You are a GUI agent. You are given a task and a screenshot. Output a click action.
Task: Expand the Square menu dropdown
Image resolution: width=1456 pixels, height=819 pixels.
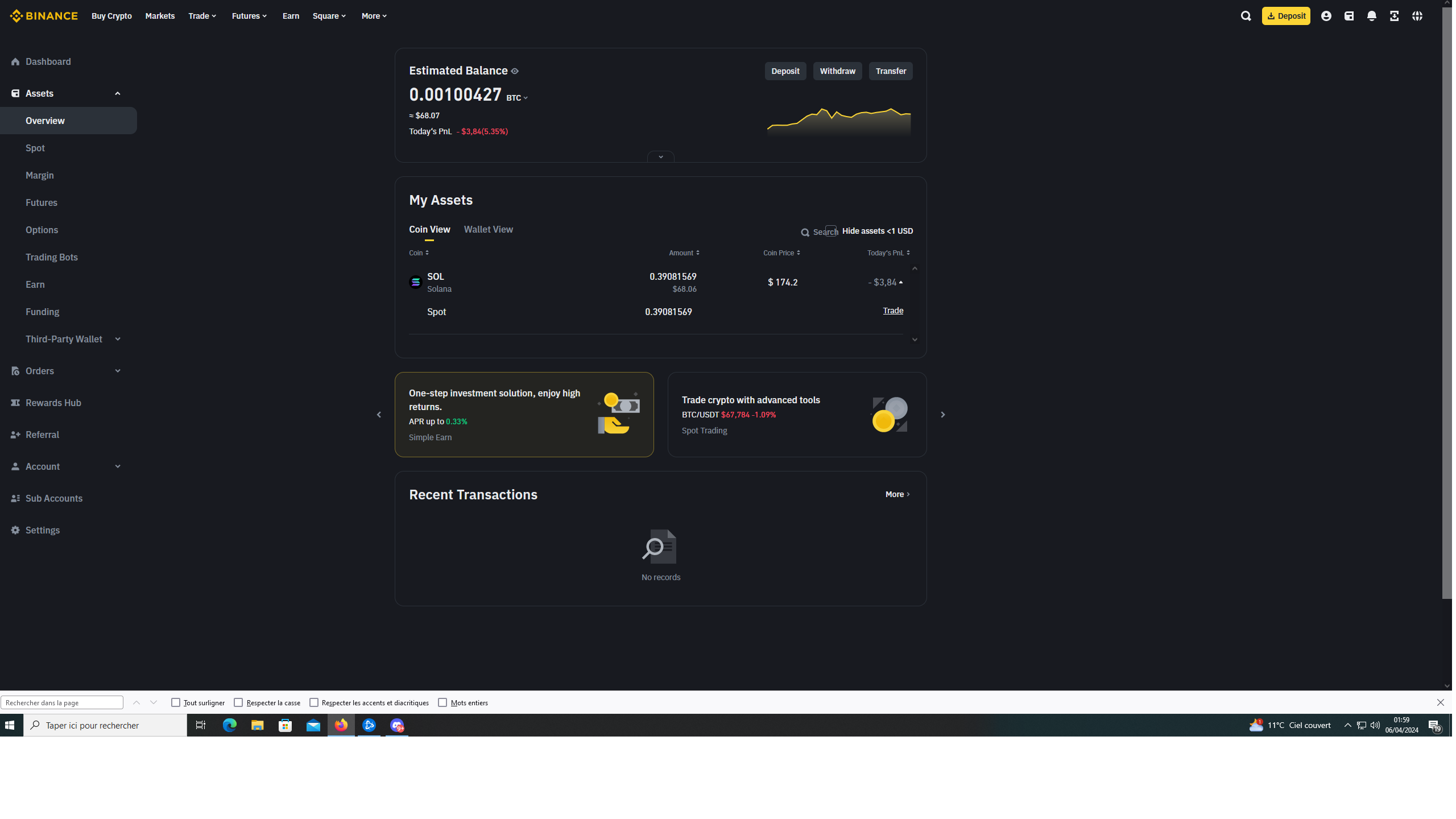click(x=329, y=16)
